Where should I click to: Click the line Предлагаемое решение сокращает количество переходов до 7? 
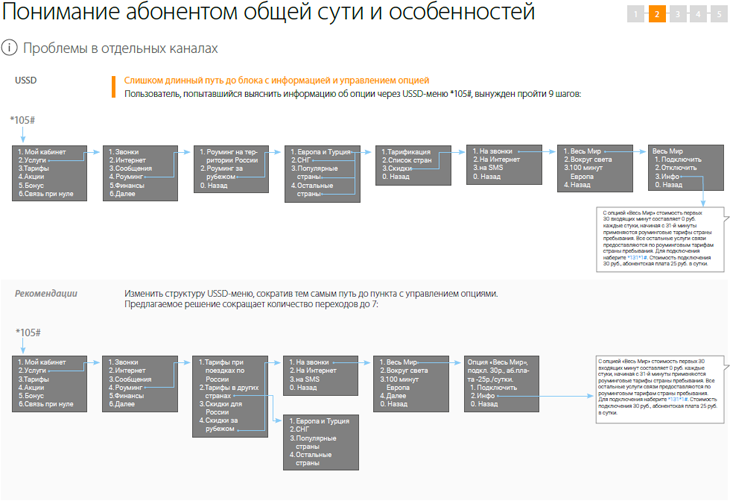click(x=251, y=304)
